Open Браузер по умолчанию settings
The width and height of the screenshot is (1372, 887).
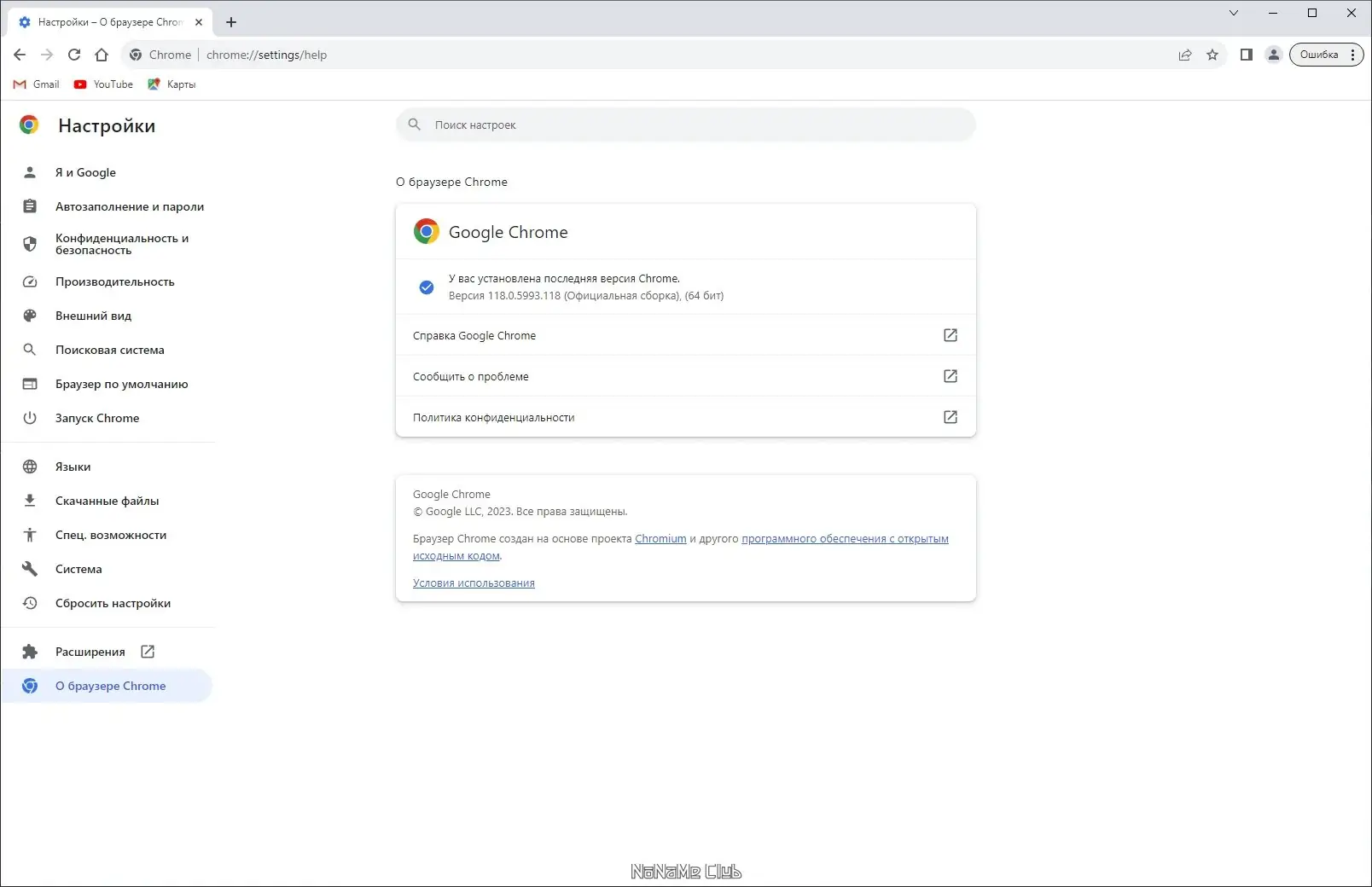tap(108, 384)
